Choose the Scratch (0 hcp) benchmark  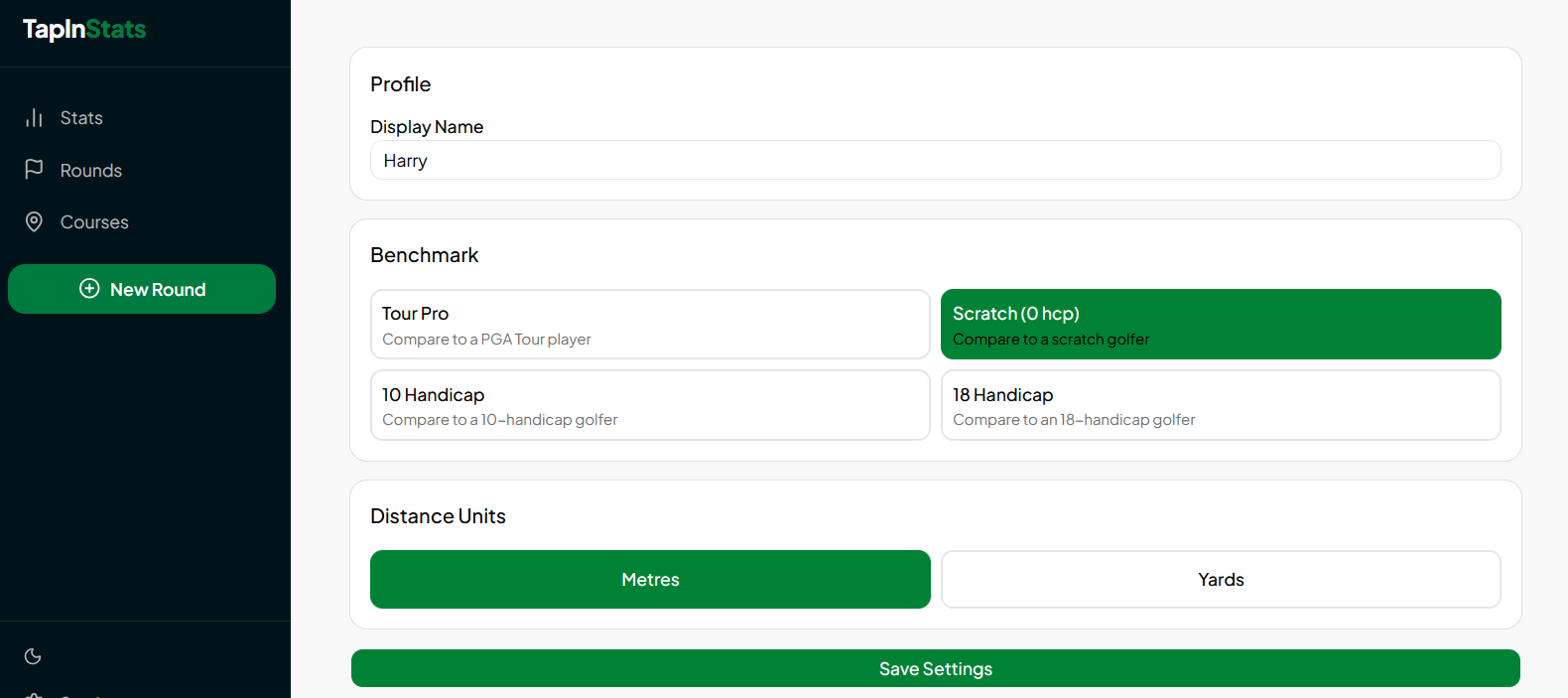pyautogui.click(x=1221, y=325)
